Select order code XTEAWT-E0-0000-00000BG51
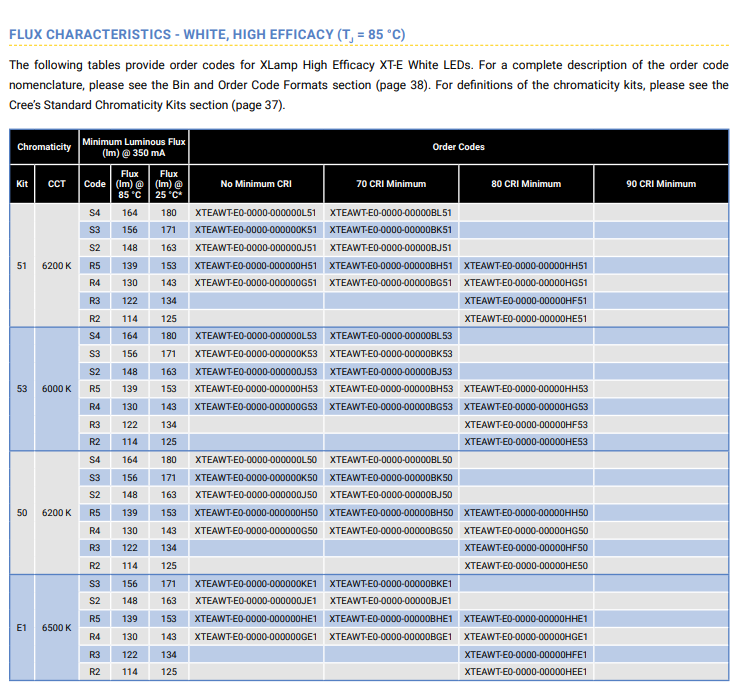The image size is (749, 695). point(390,283)
